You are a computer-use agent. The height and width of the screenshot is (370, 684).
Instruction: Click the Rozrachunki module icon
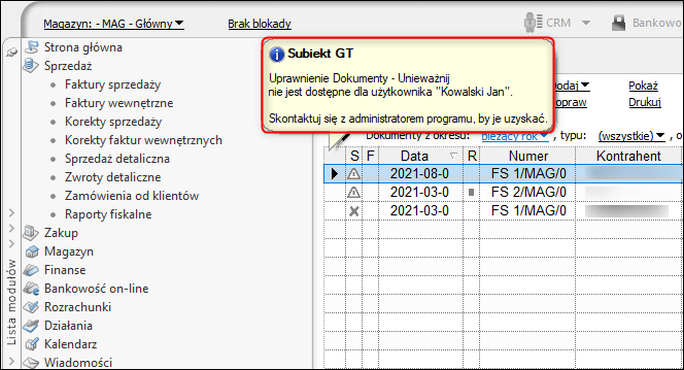click(31, 307)
